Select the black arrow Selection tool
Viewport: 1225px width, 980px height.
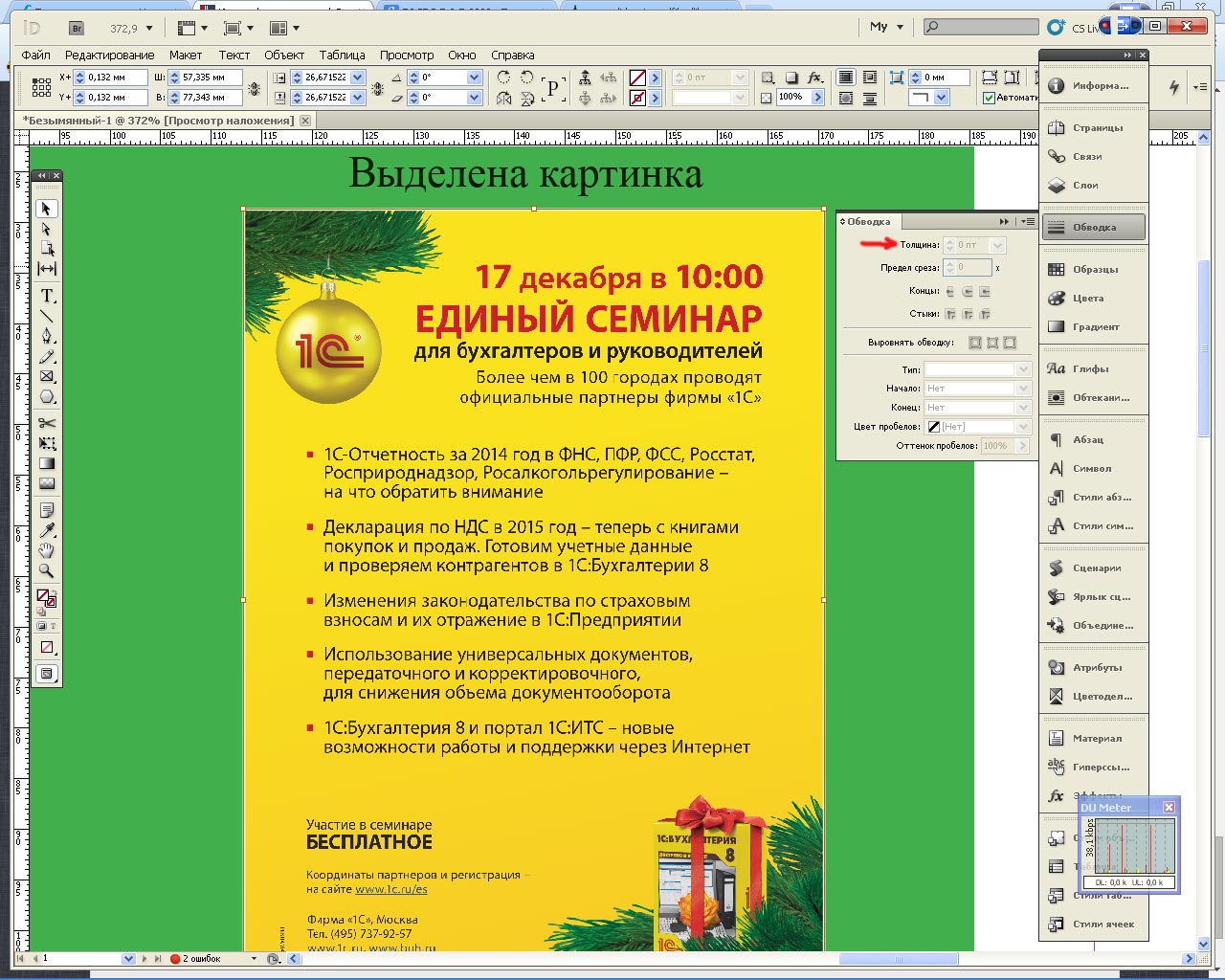pos(46,209)
